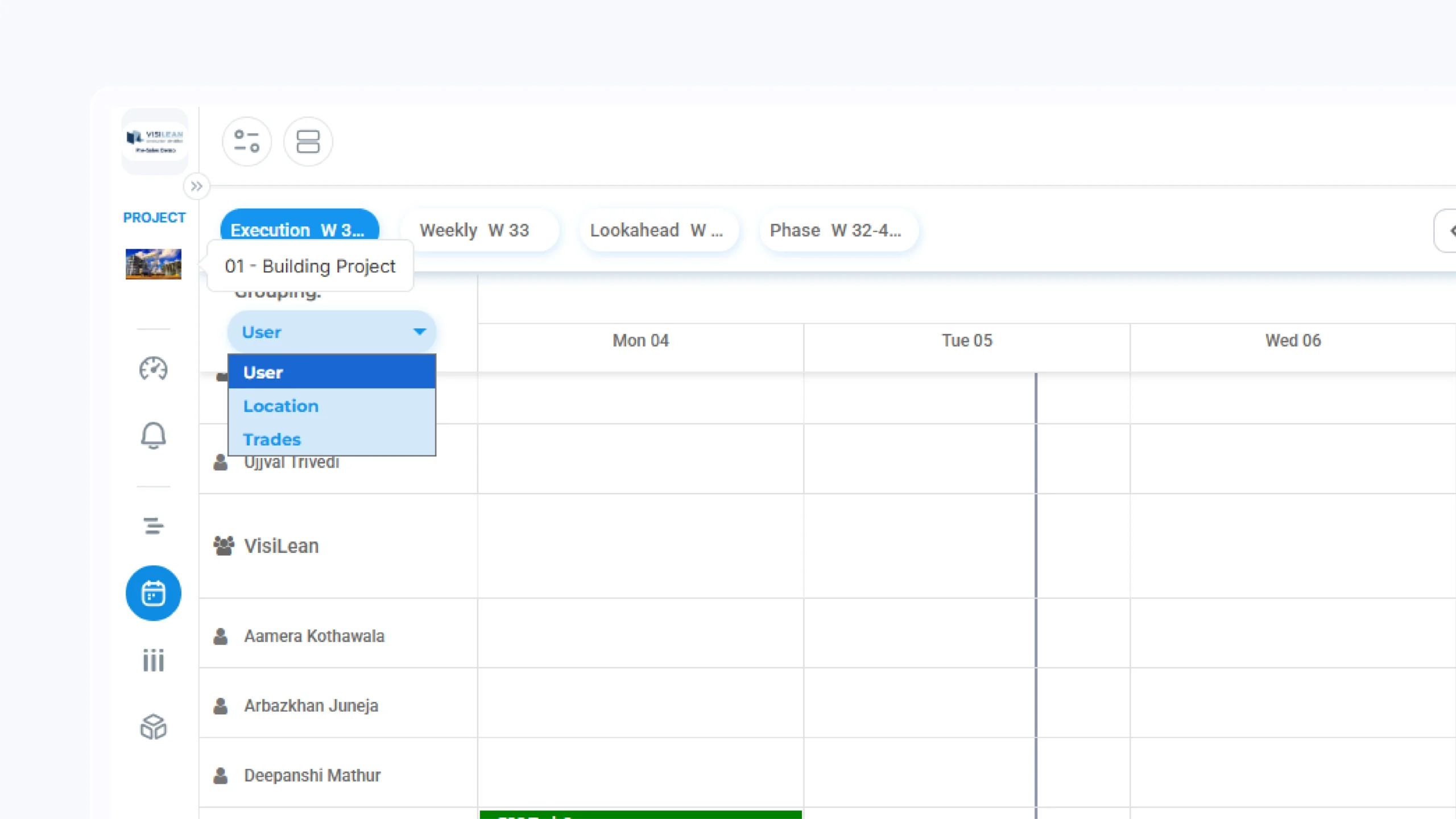Choose Location from grouping list
Screen dimensions: 1456x819
[281, 406]
